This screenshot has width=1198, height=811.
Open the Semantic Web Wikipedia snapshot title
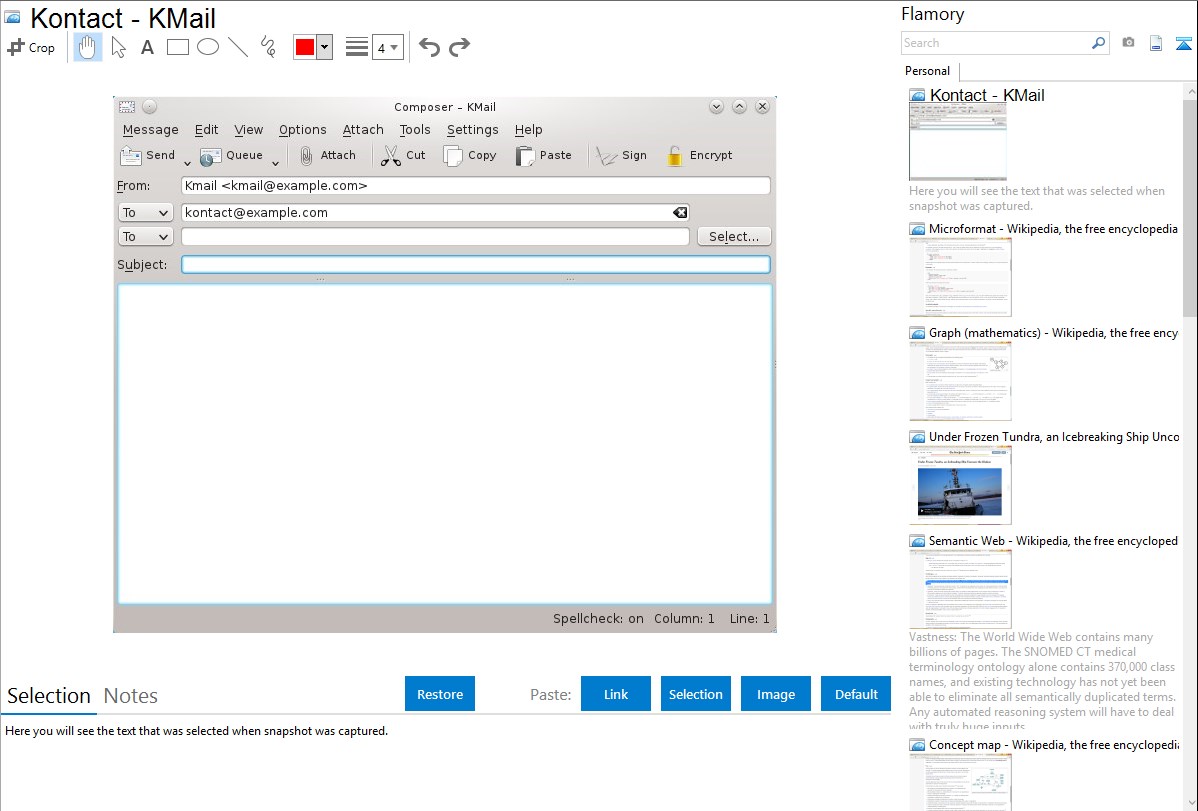(x=1053, y=540)
